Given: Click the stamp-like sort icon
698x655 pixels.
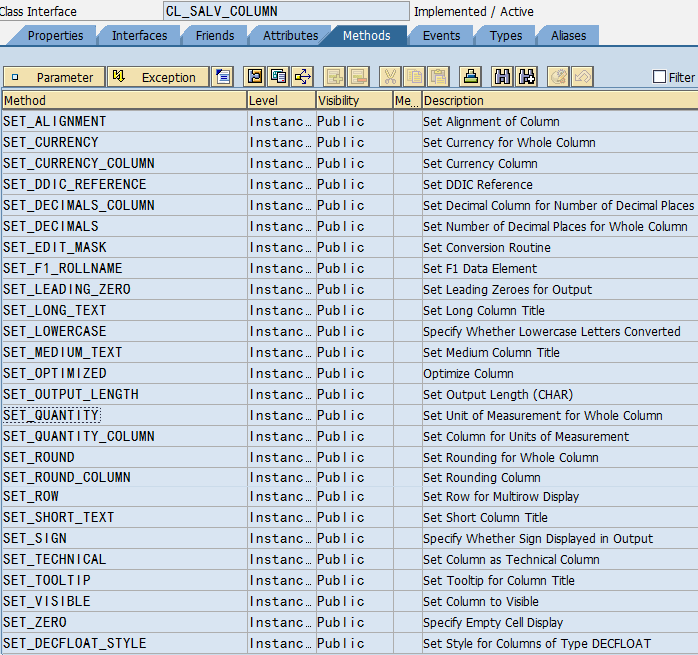Looking at the screenshot, I should [471, 77].
